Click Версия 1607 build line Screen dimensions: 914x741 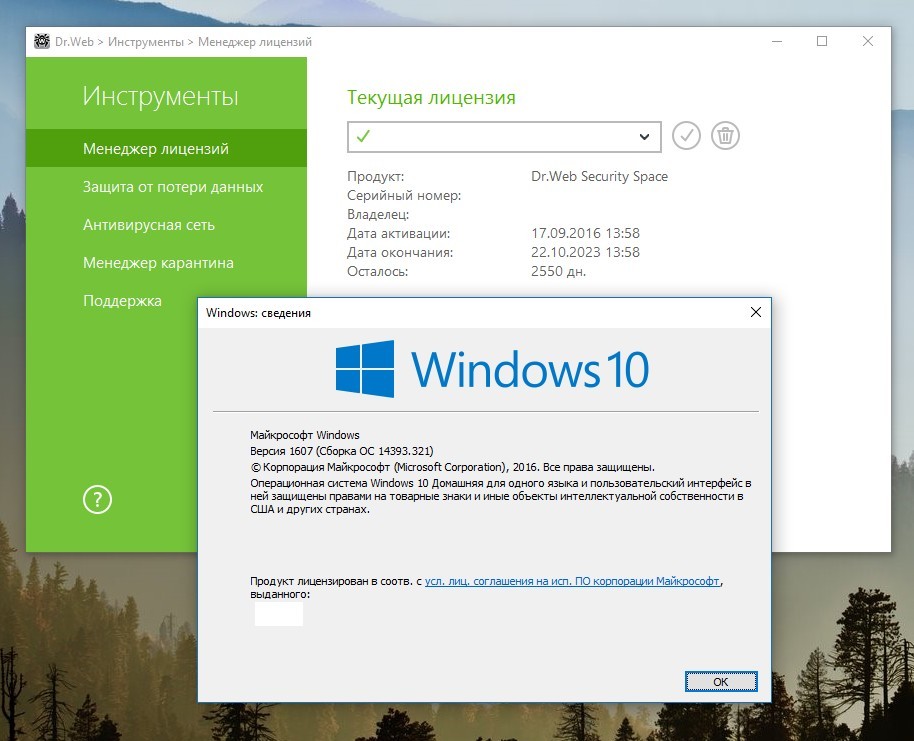[x=342, y=451]
